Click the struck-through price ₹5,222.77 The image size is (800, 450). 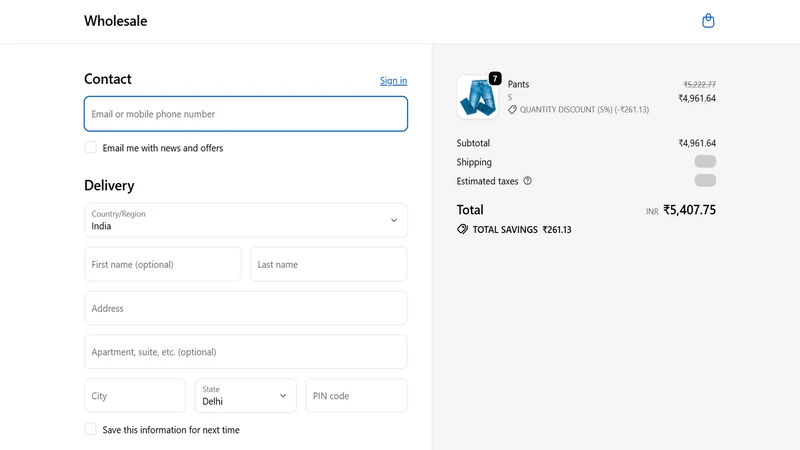[699, 84]
